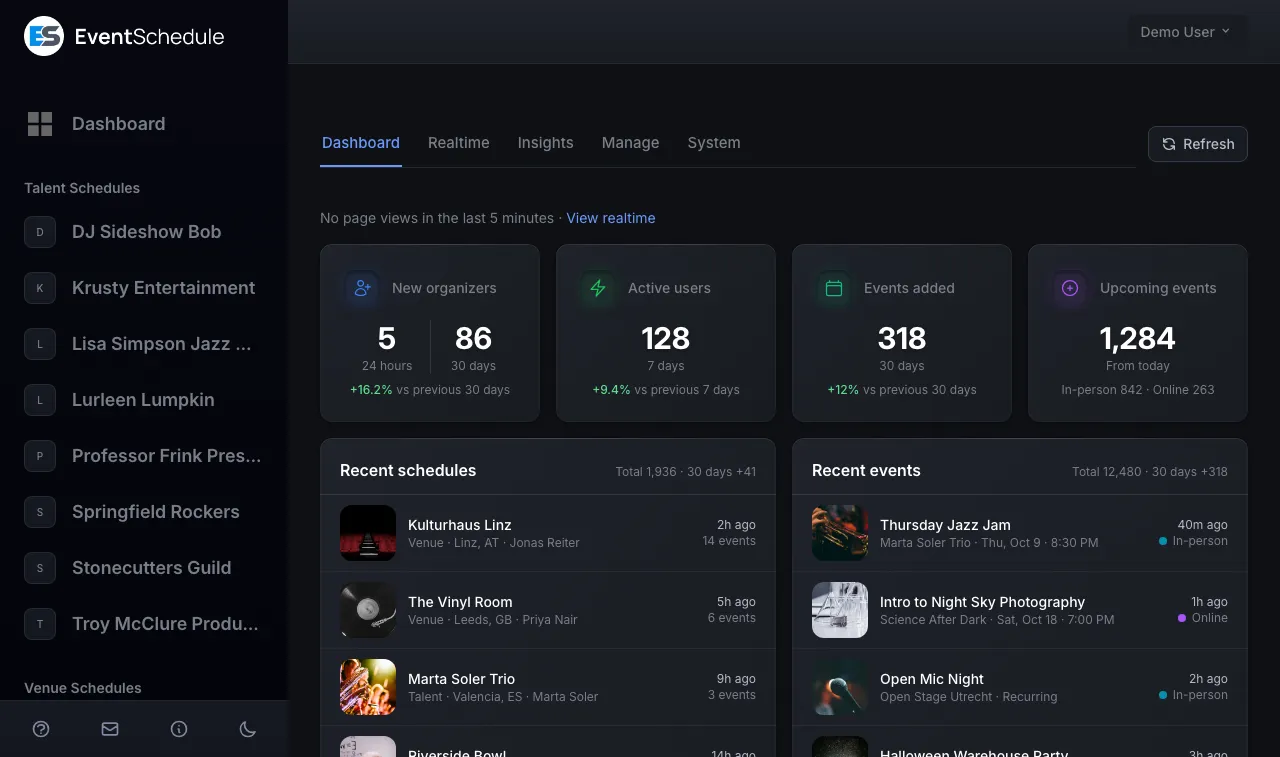Click In-person 842 · Online 263 text
The image size is (1280, 757).
1138,390
